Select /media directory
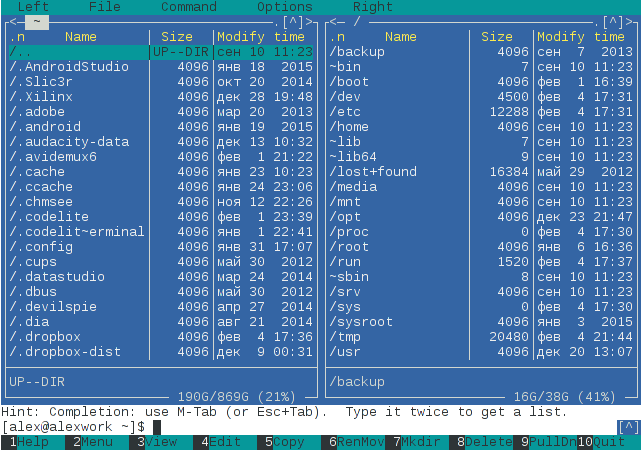The width and height of the screenshot is (642, 450). click(x=482, y=187)
